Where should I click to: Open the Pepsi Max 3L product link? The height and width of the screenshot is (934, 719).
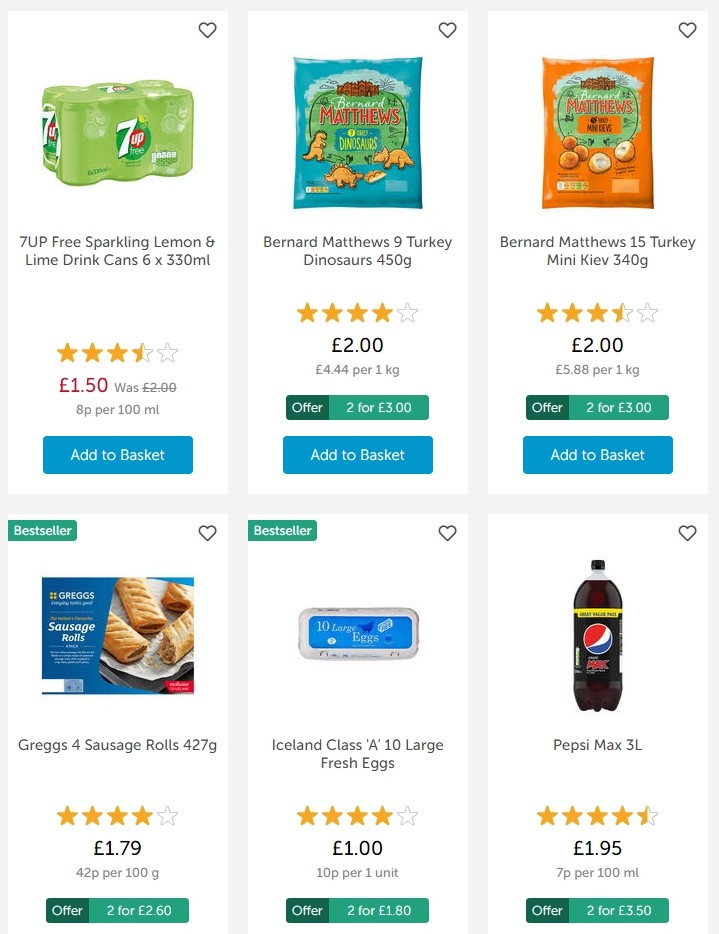597,744
